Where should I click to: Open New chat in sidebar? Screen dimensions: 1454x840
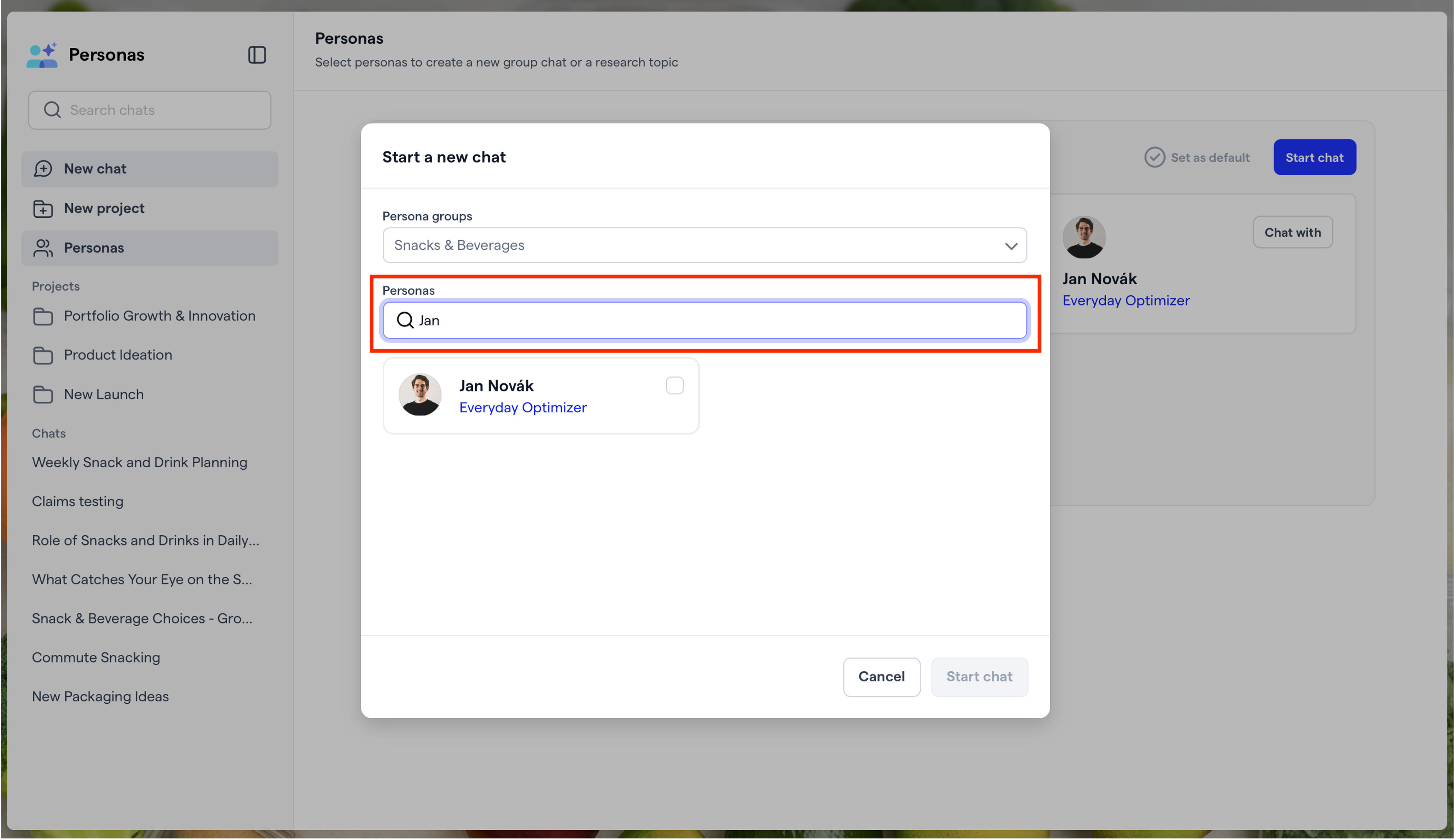(x=150, y=169)
